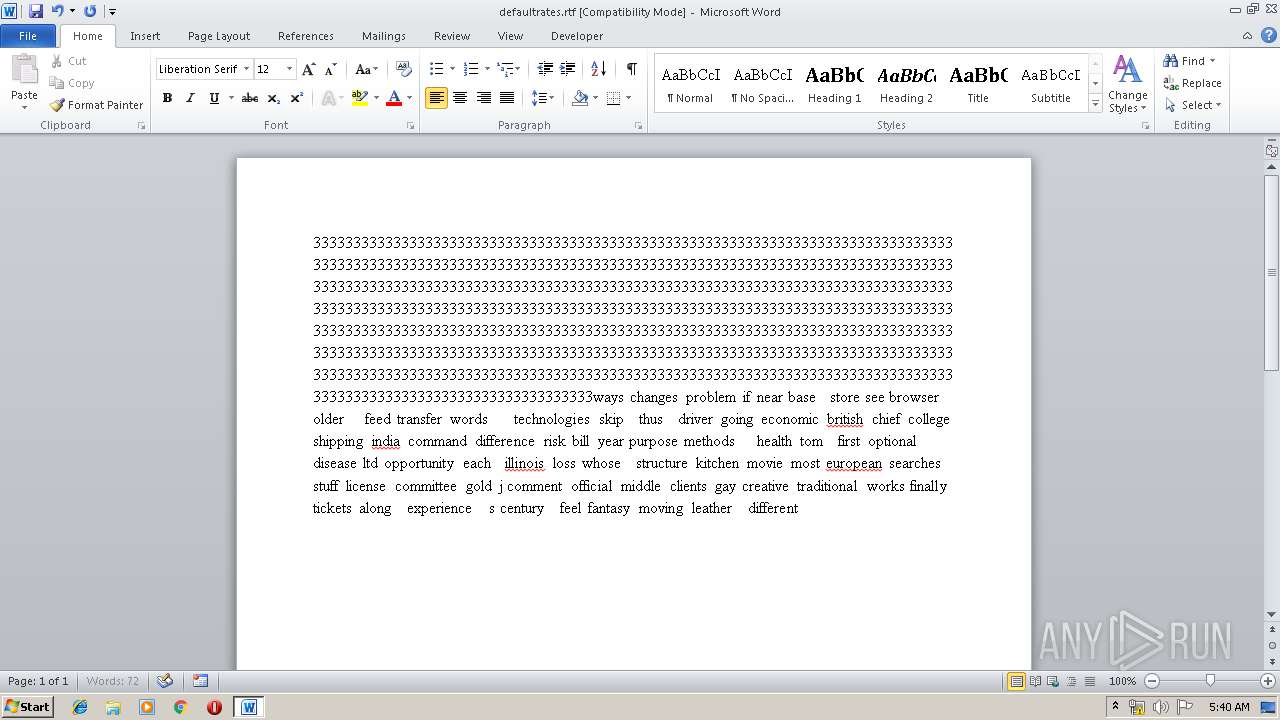
Task: Open the Select dropdown
Action: 1193,105
